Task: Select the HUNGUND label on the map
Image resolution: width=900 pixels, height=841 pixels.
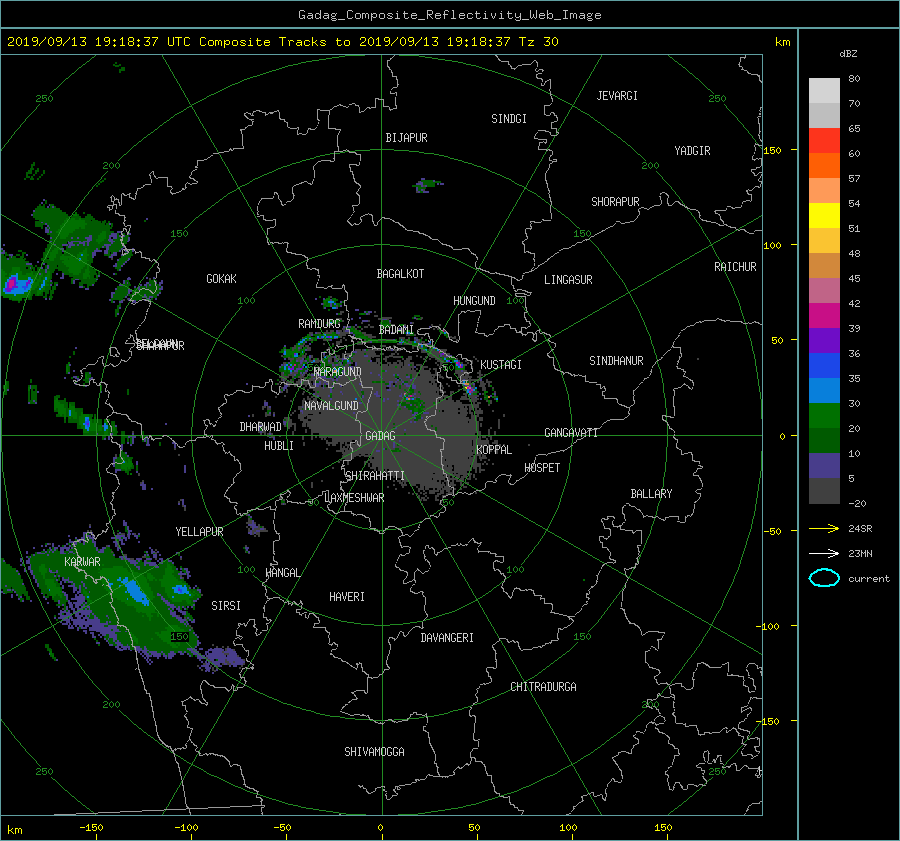Action: 474,301
